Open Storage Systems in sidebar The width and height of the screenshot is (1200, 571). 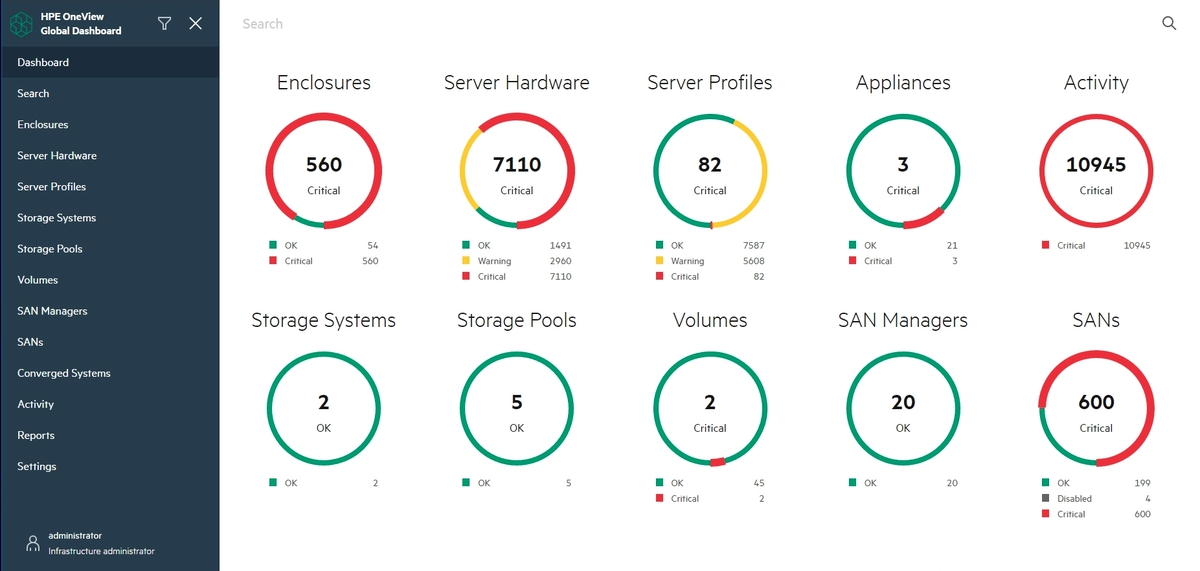click(110, 217)
